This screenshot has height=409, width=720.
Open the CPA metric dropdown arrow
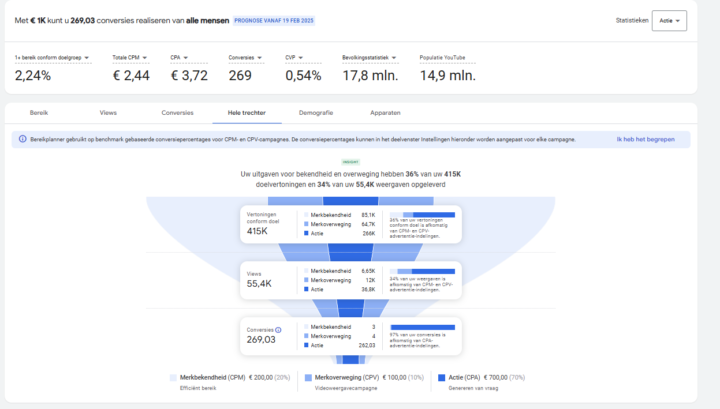(x=186, y=58)
